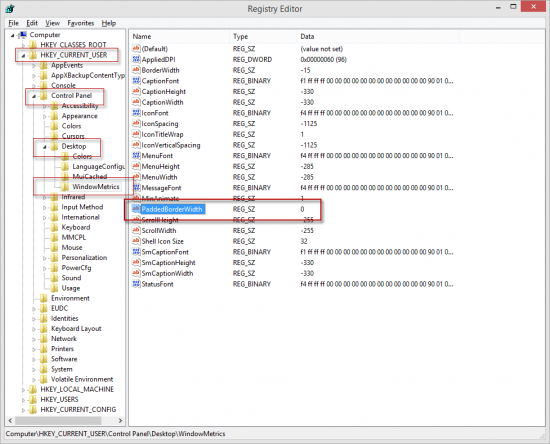550x444 pixels.
Task: Select the International key in tree
Action: click(81, 217)
